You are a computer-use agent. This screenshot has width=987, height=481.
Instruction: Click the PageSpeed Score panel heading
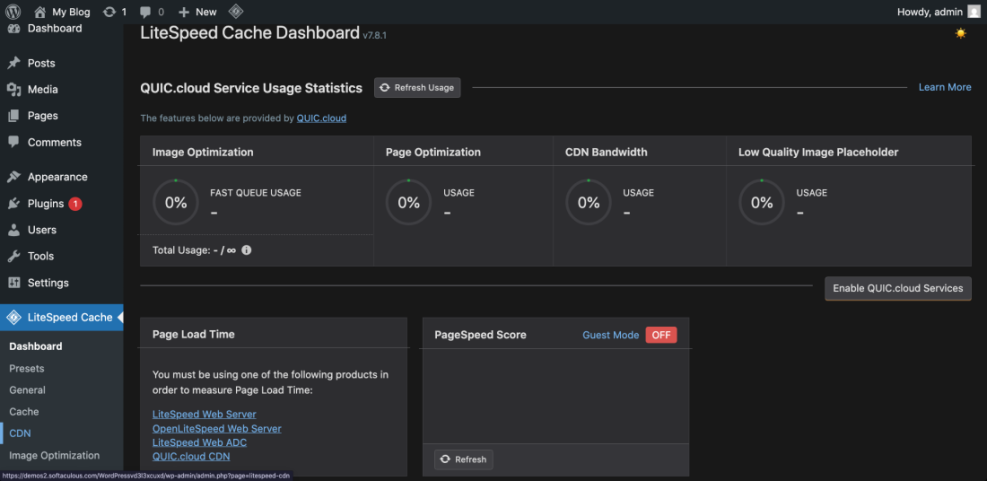click(480, 335)
